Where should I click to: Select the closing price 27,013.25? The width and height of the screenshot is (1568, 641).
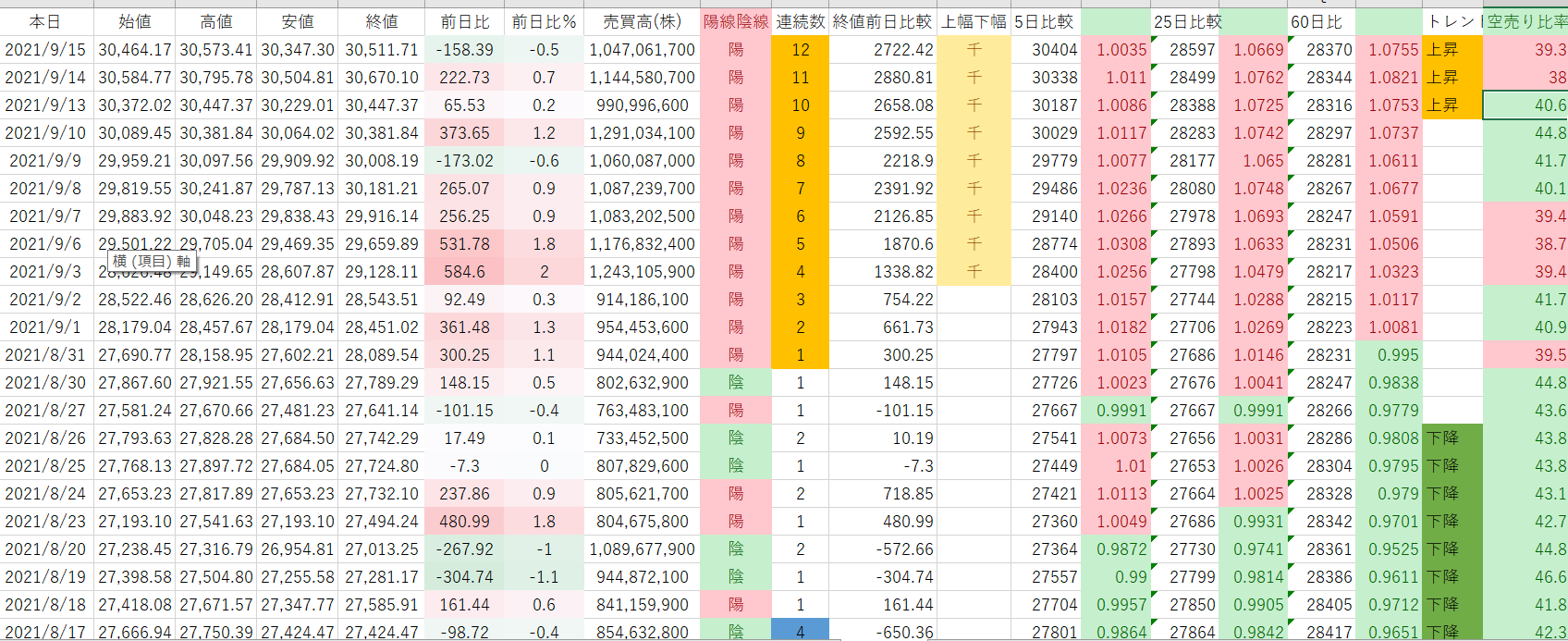[381, 549]
